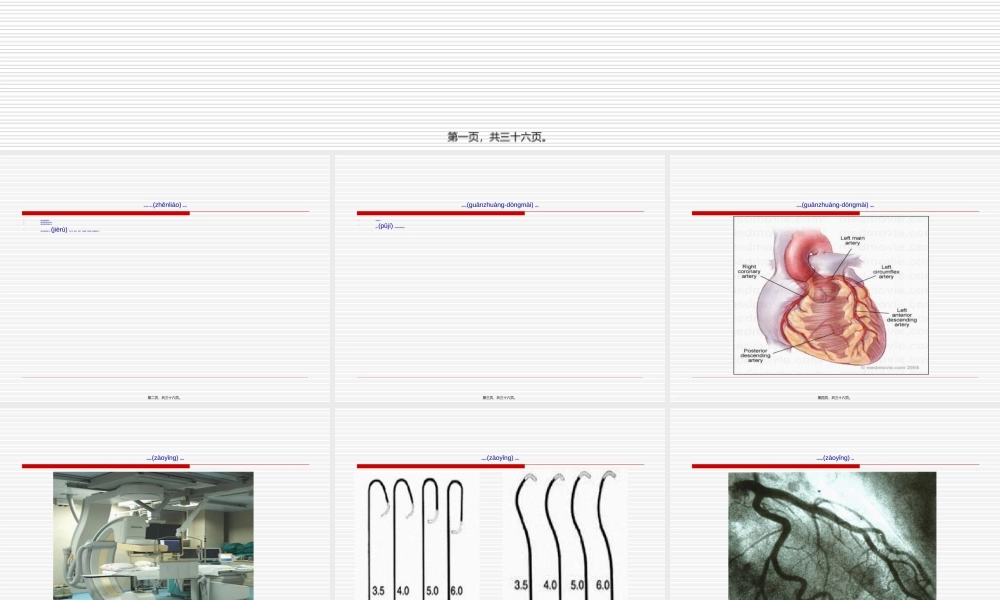Click the 第一页，共三十六页 page label
This screenshot has width=1000, height=600.
(497, 137)
